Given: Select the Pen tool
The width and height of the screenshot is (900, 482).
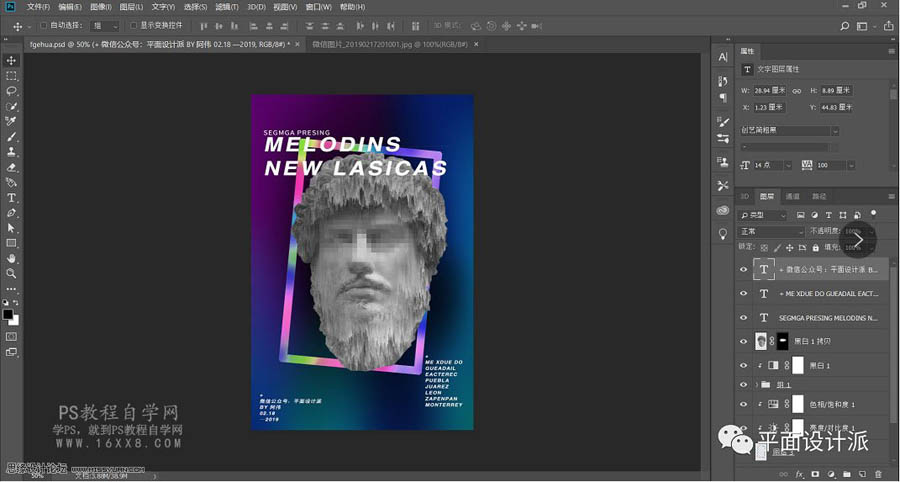Looking at the screenshot, I should (x=11, y=213).
